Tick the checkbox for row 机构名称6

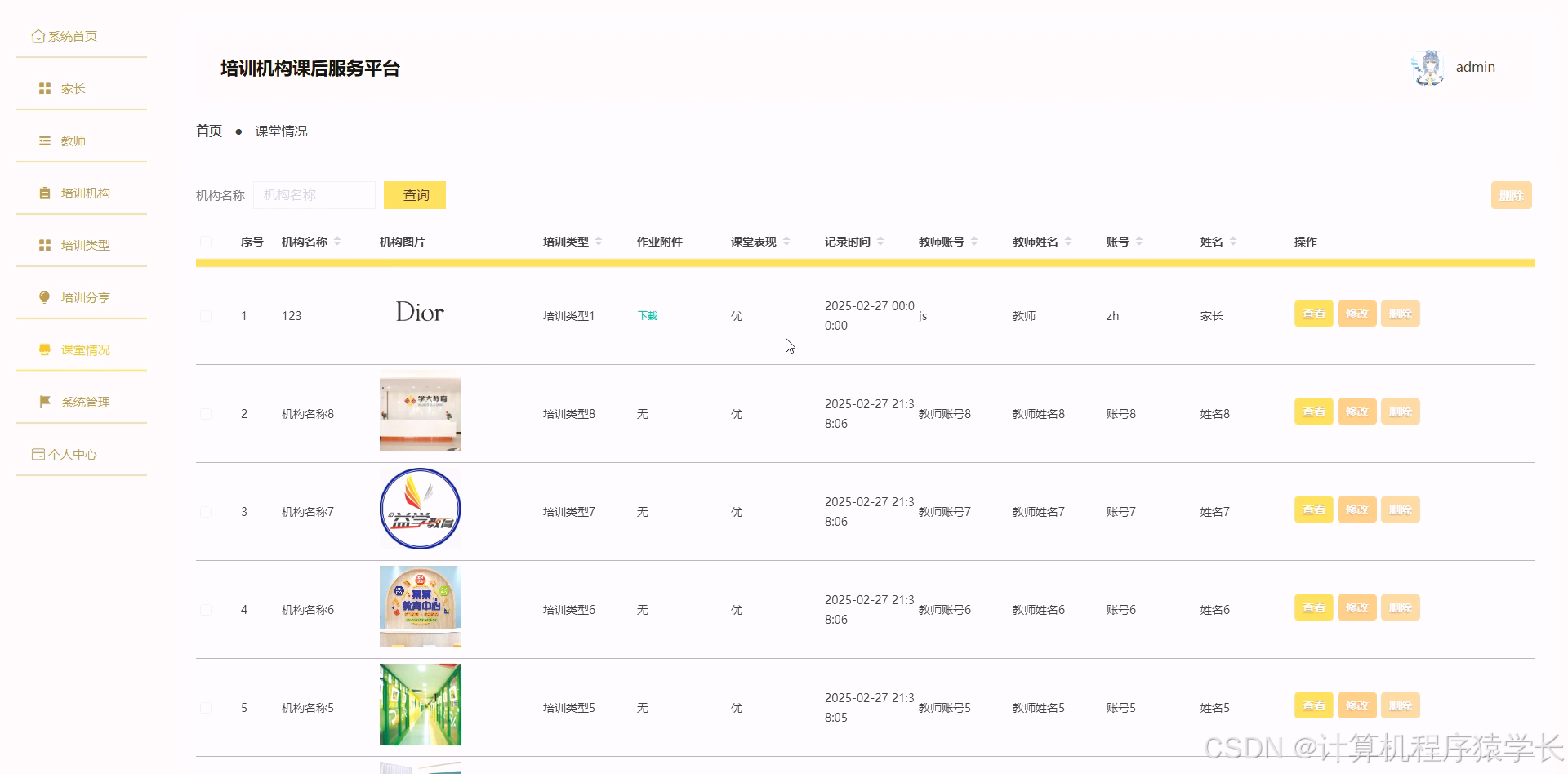point(206,610)
